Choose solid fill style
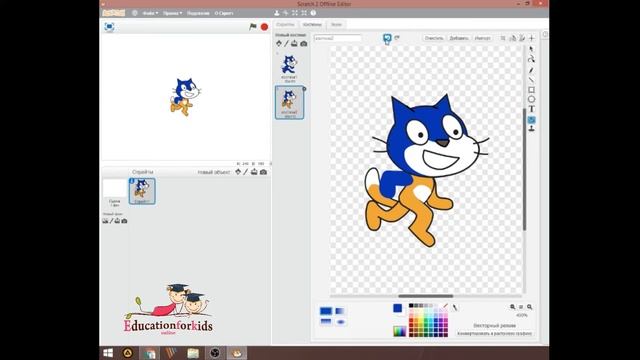 click(x=326, y=311)
